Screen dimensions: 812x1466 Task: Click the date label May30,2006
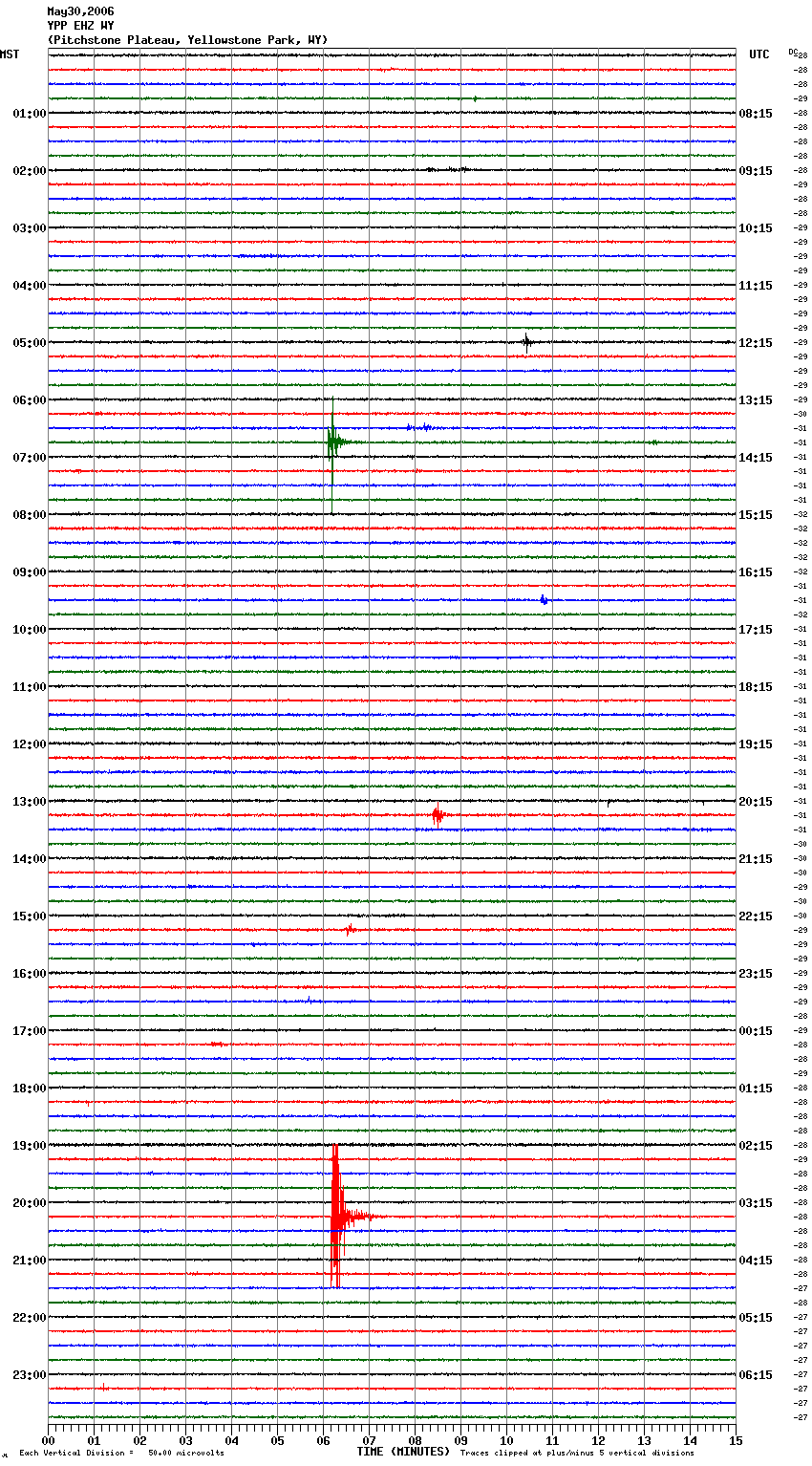tap(80, 11)
